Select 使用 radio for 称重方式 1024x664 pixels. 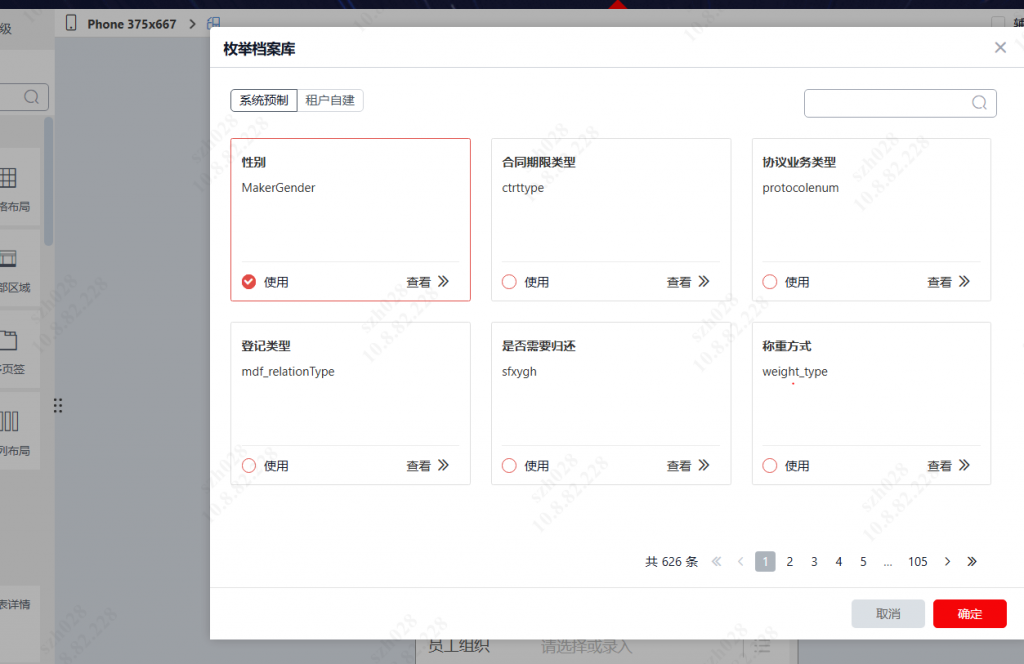(x=770, y=466)
